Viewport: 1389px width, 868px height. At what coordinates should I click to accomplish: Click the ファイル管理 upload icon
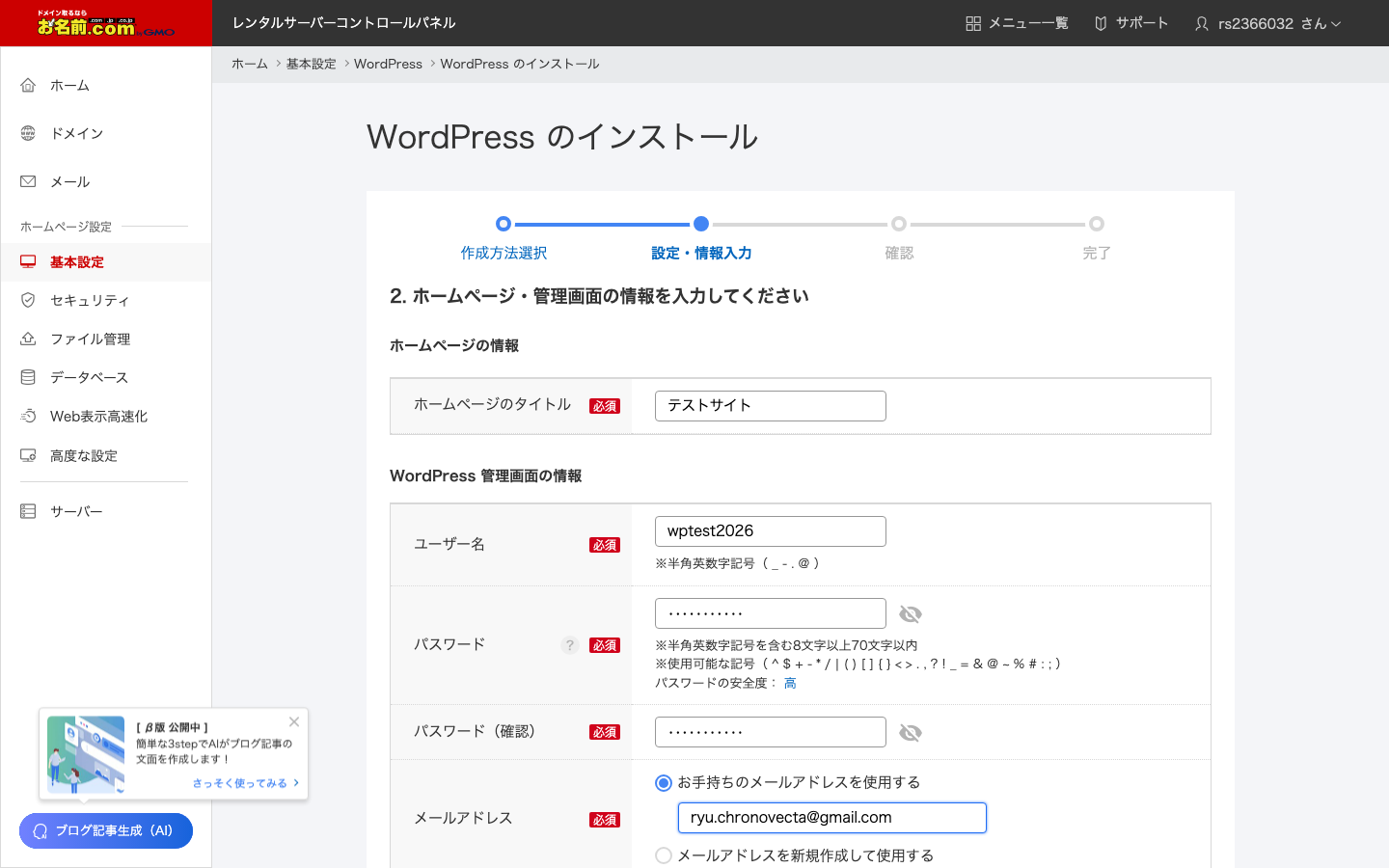(28, 339)
